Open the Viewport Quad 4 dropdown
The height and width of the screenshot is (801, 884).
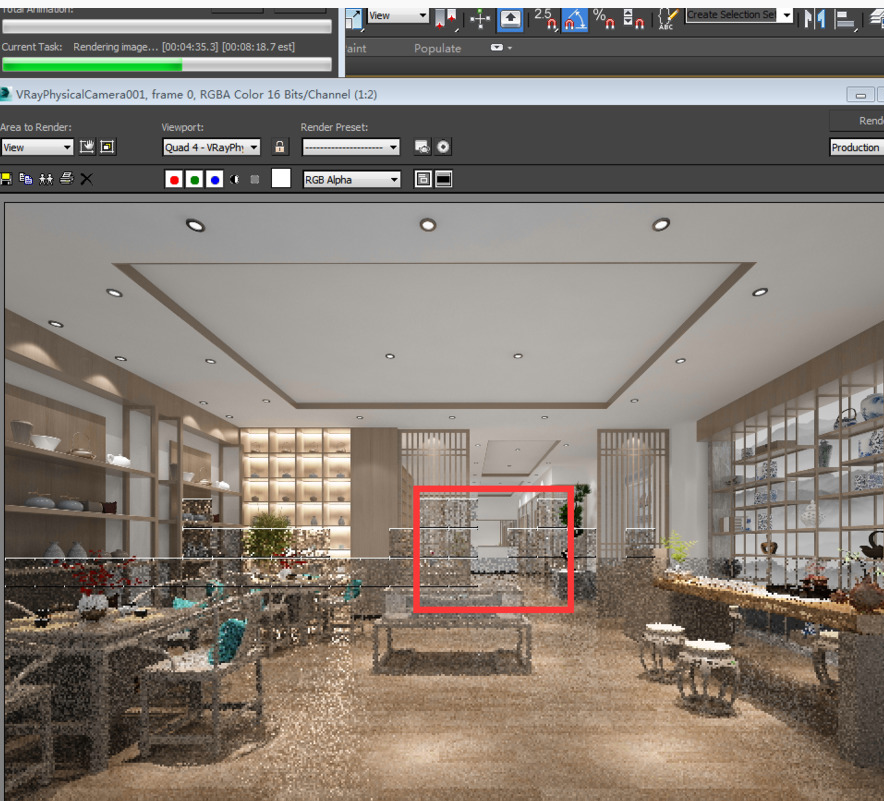coord(211,147)
